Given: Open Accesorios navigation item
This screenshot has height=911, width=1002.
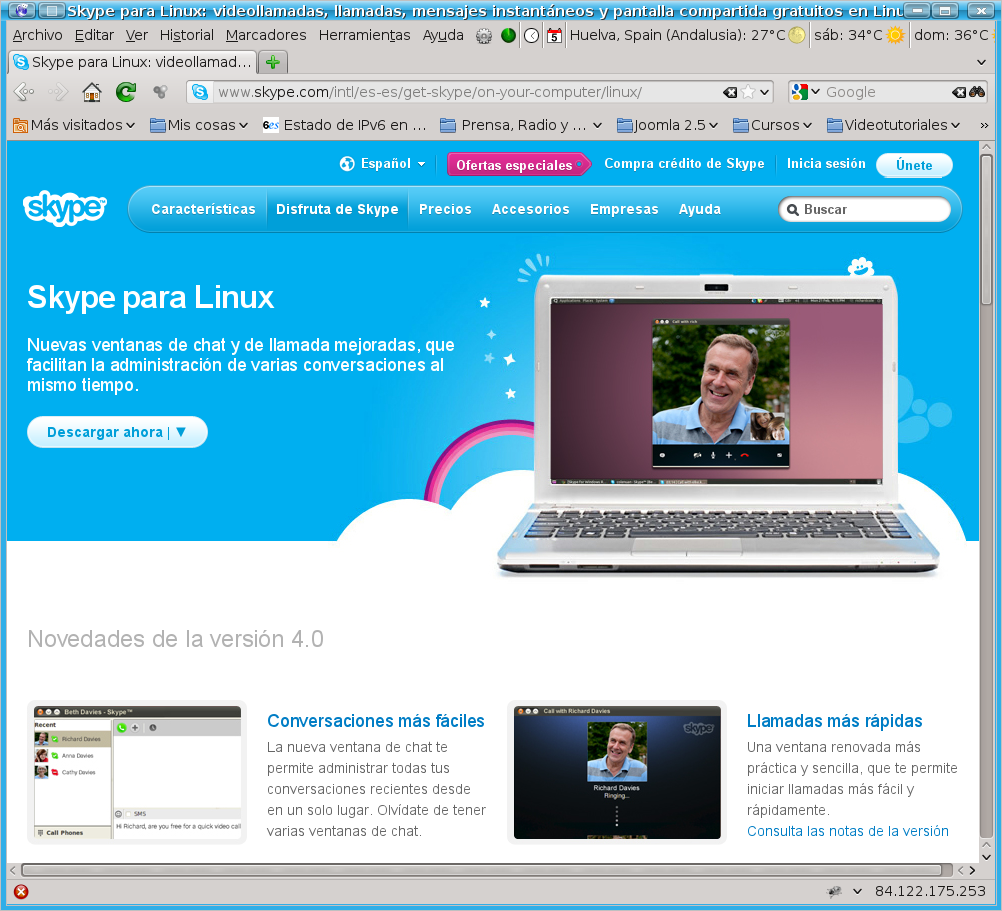Looking at the screenshot, I should pos(530,210).
